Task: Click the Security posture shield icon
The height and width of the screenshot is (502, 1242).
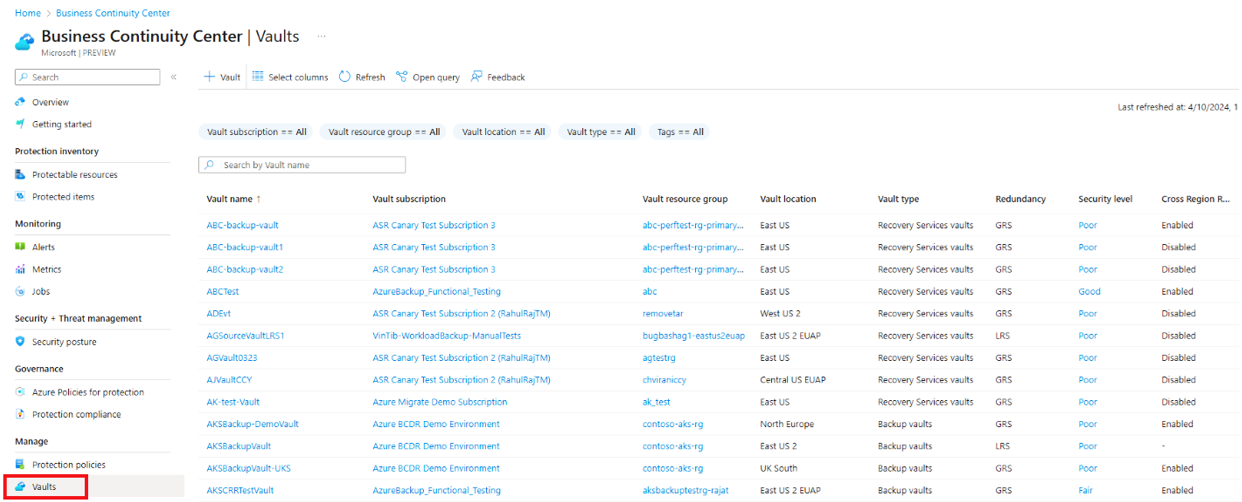Action: click(x=21, y=342)
